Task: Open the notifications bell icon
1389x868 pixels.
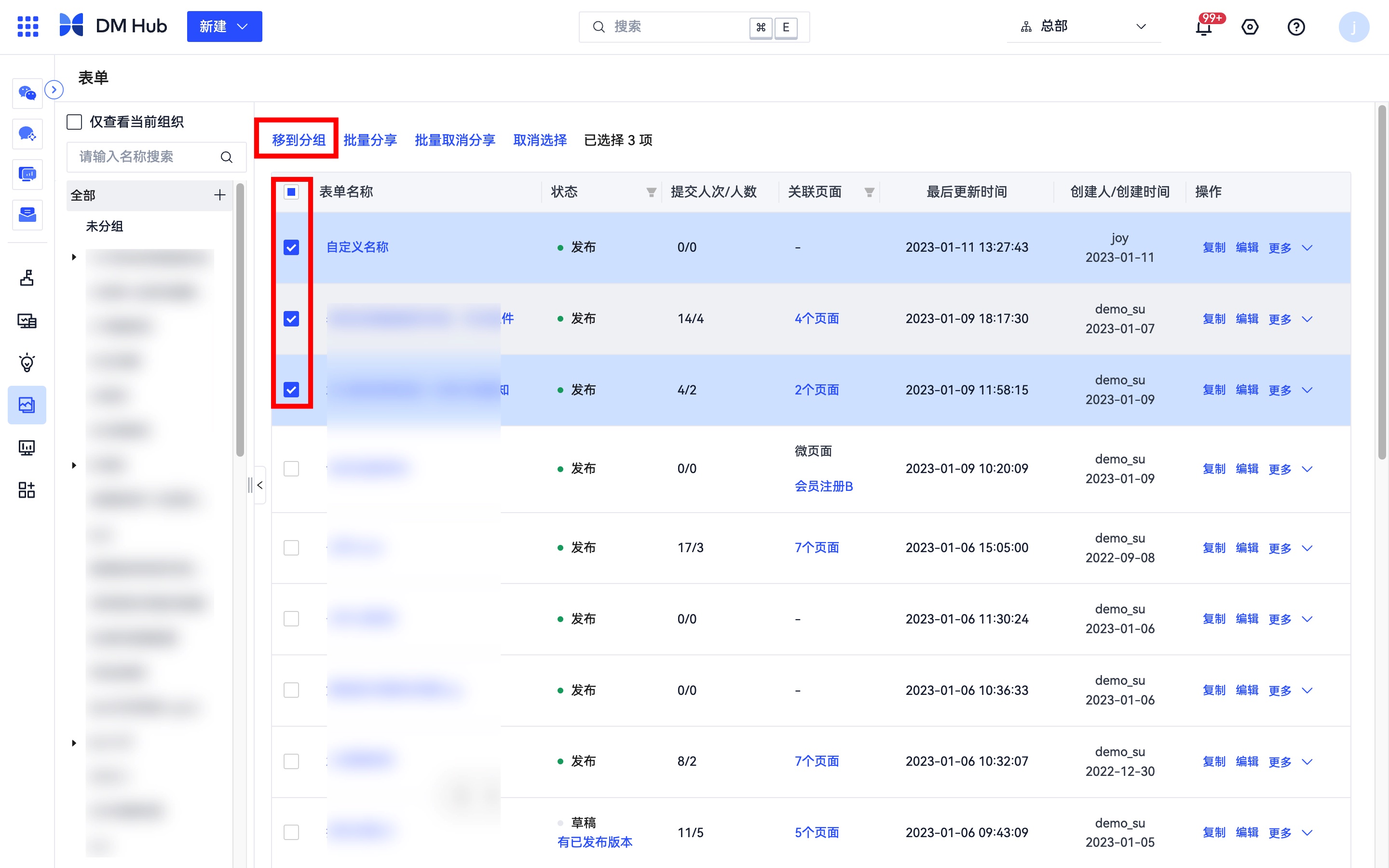Action: click(x=1204, y=27)
